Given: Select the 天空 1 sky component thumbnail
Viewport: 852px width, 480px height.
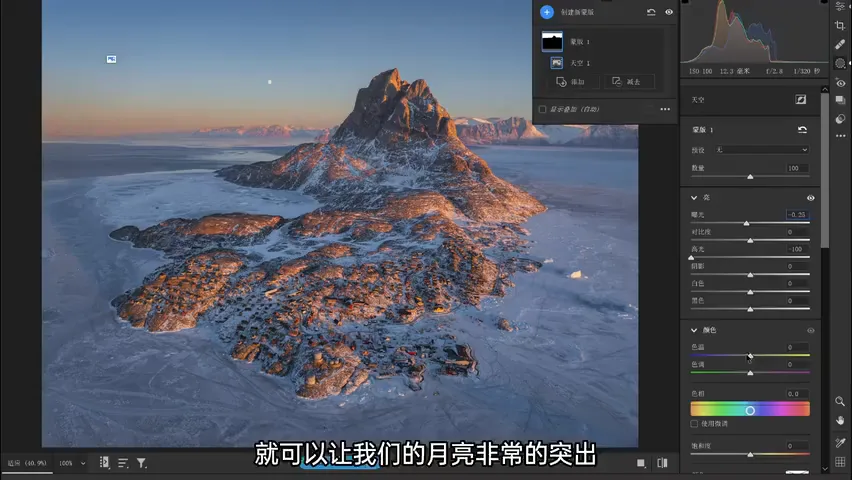Looking at the screenshot, I should [x=556, y=63].
